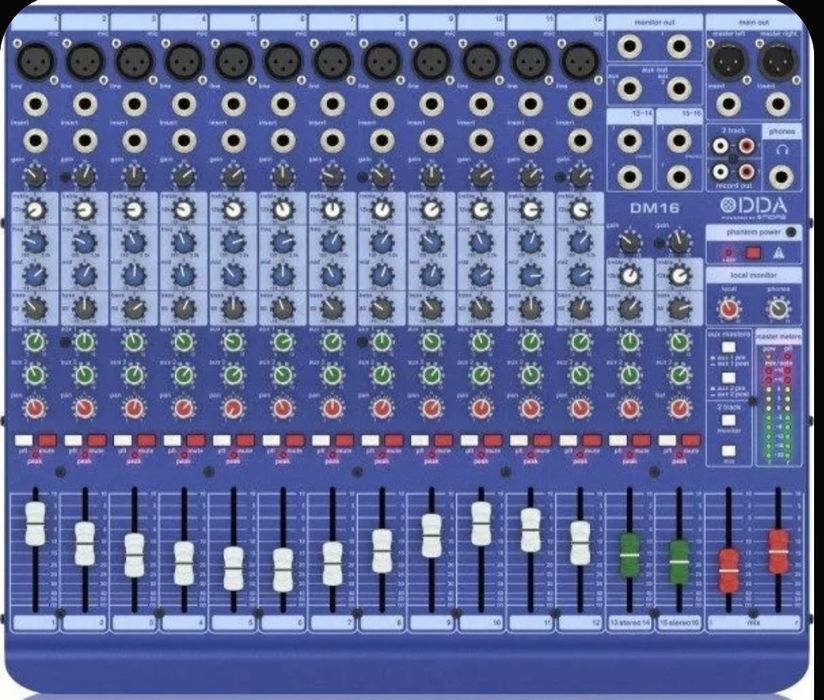Click the channel 1 fader cap
This screenshot has width=824, height=700.
point(36,523)
